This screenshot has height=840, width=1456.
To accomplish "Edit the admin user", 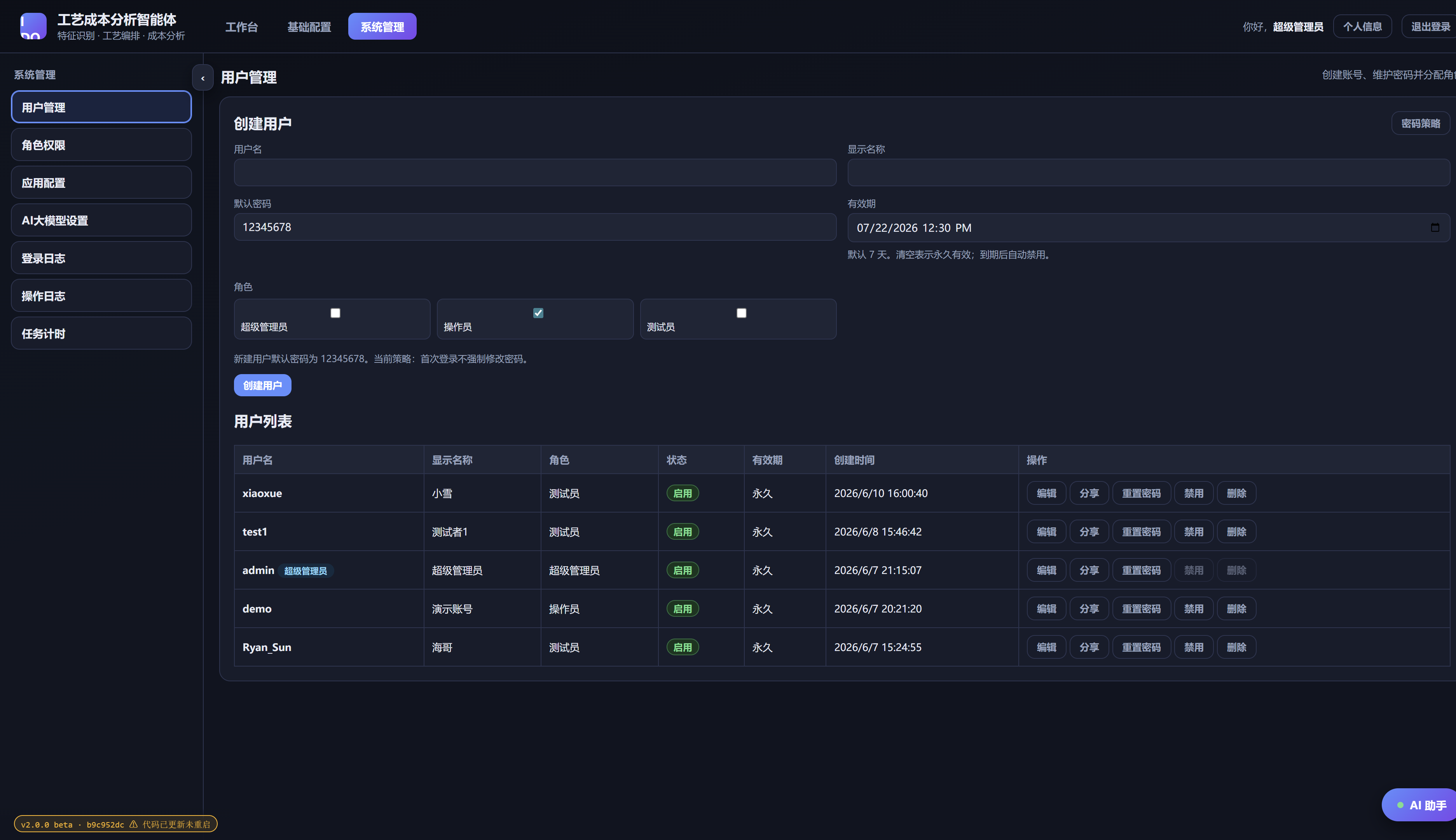I will (x=1046, y=570).
